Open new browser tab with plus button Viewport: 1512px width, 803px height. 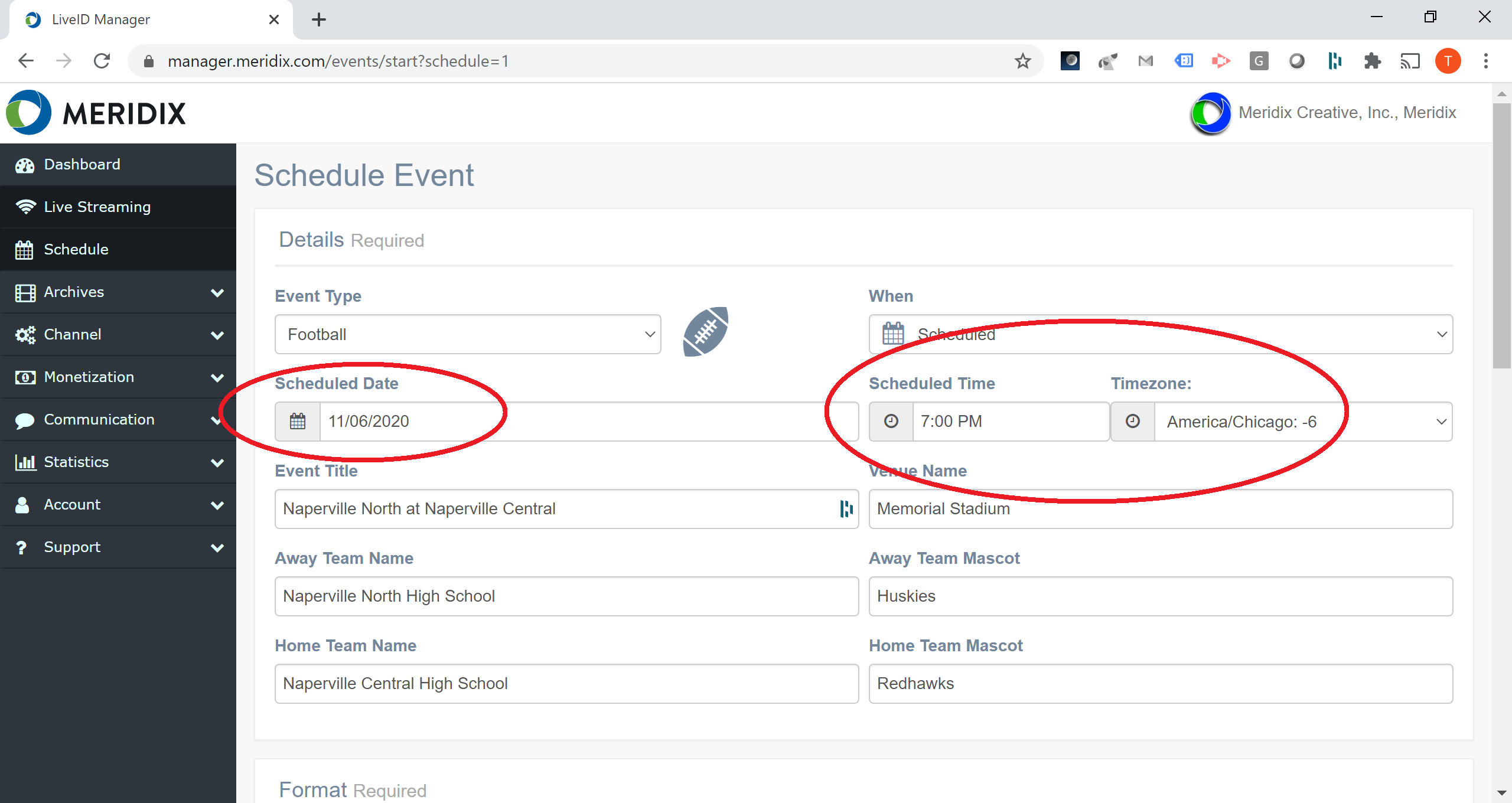319,19
